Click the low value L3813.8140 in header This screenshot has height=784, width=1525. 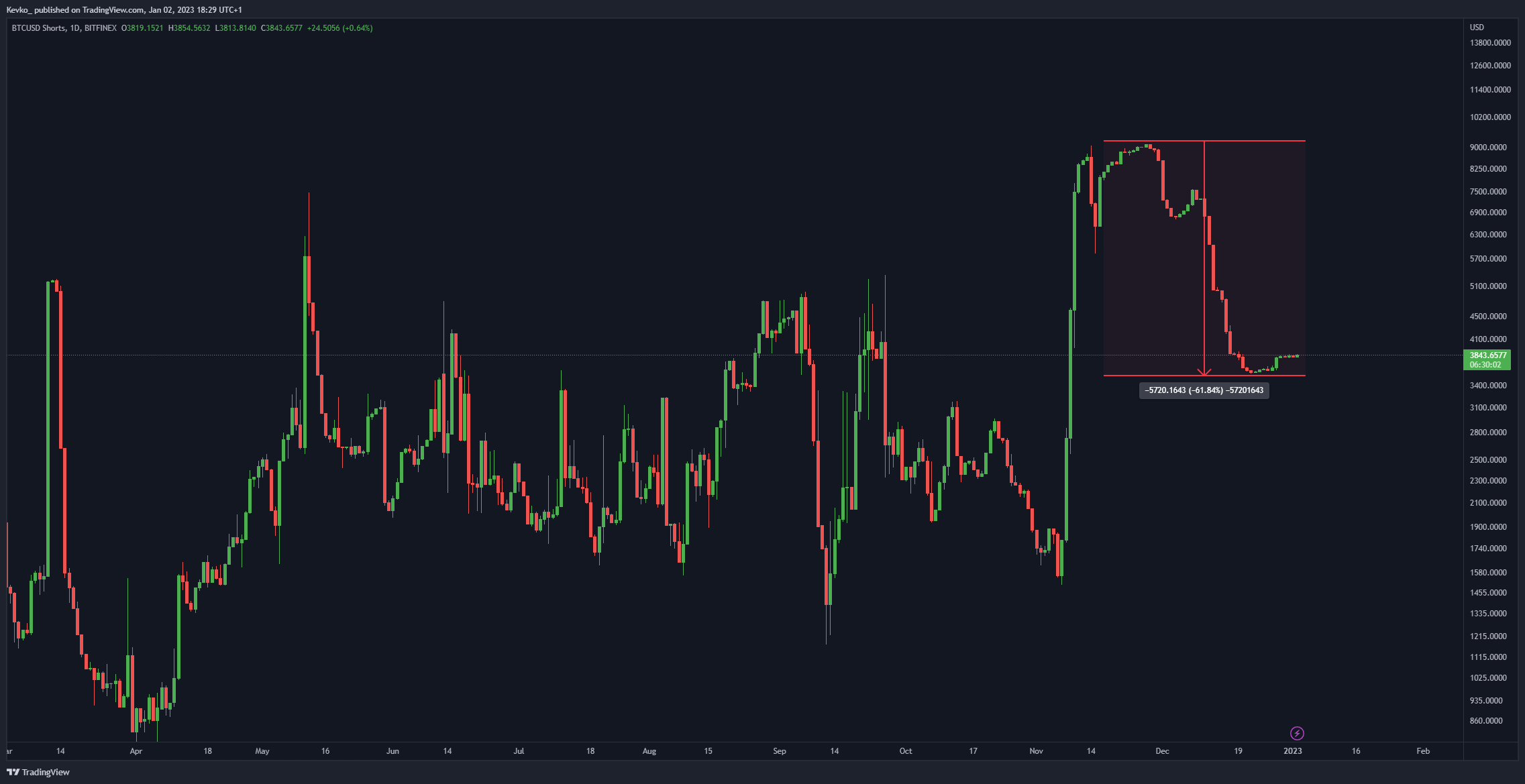point(235,28)
